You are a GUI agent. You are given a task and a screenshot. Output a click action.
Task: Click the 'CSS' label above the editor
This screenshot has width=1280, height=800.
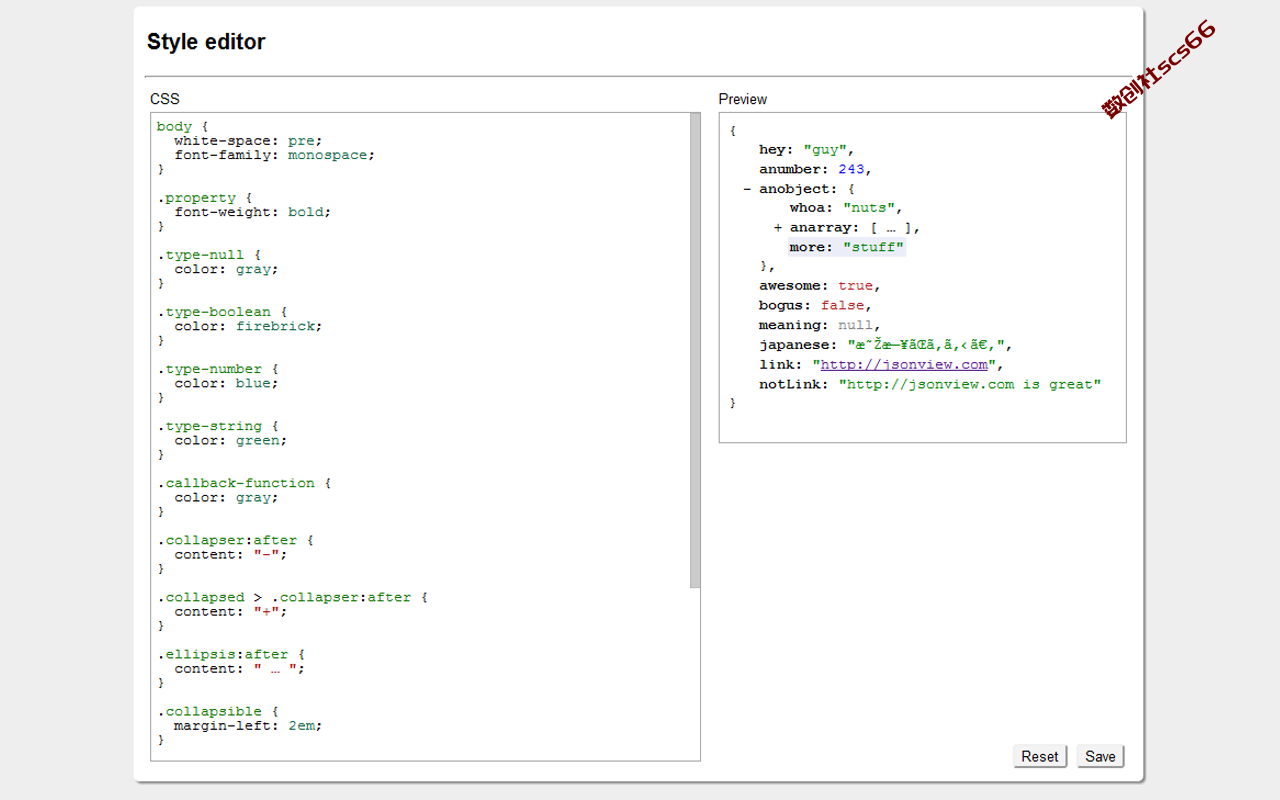pyautogui.click(x=165, y=99)
